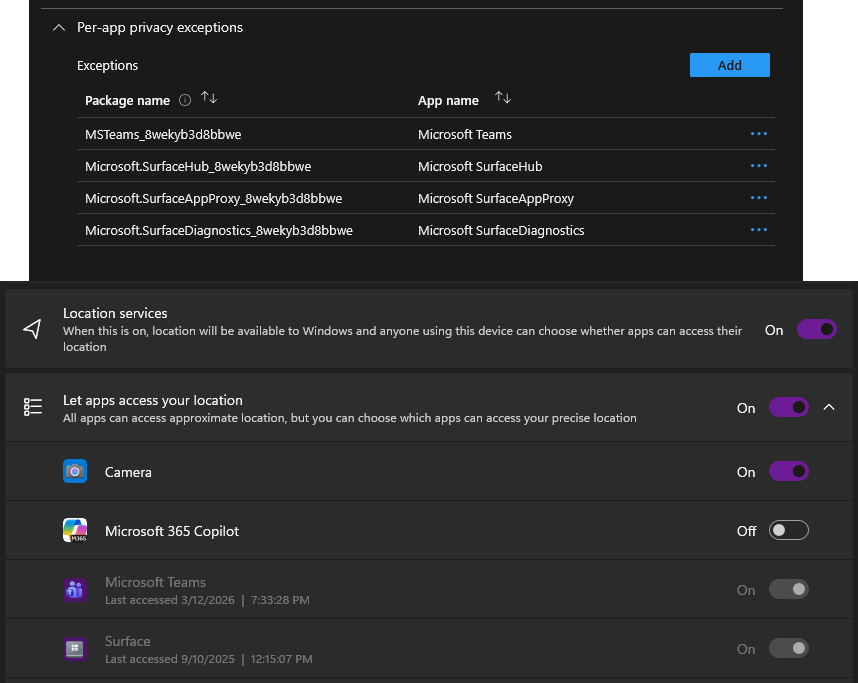Click the app list icon beside Let apps access
Viewport: 858px width, 683px height.
click(x=33, y=407)
